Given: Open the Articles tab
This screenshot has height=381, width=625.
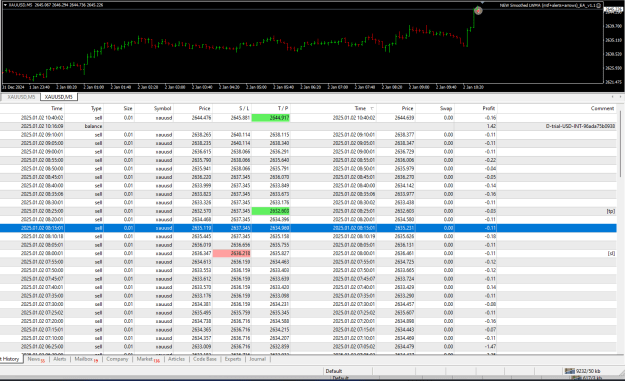Looking at the screenshot, I should coord(176,359).
